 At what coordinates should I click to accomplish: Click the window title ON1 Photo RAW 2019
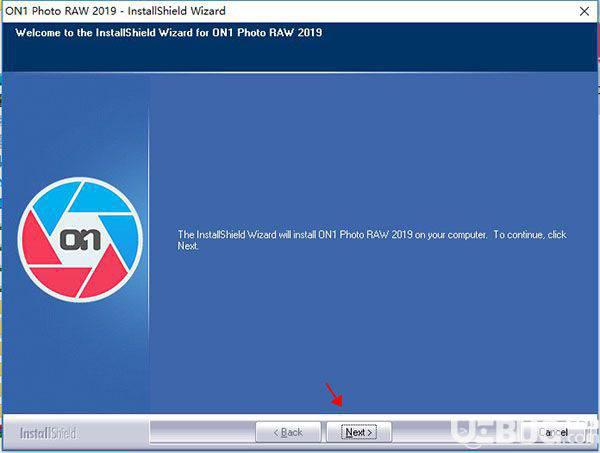coord(115,11)
